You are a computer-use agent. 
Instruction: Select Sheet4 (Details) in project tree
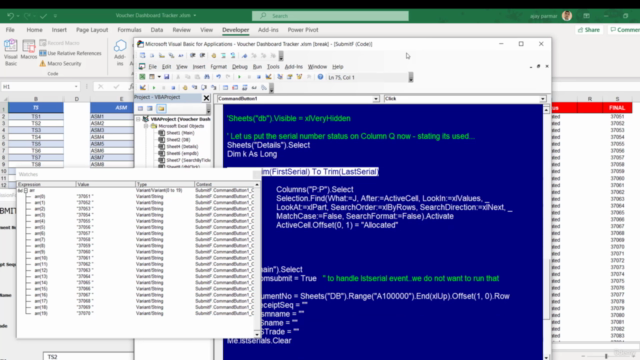tap(178, 147)
